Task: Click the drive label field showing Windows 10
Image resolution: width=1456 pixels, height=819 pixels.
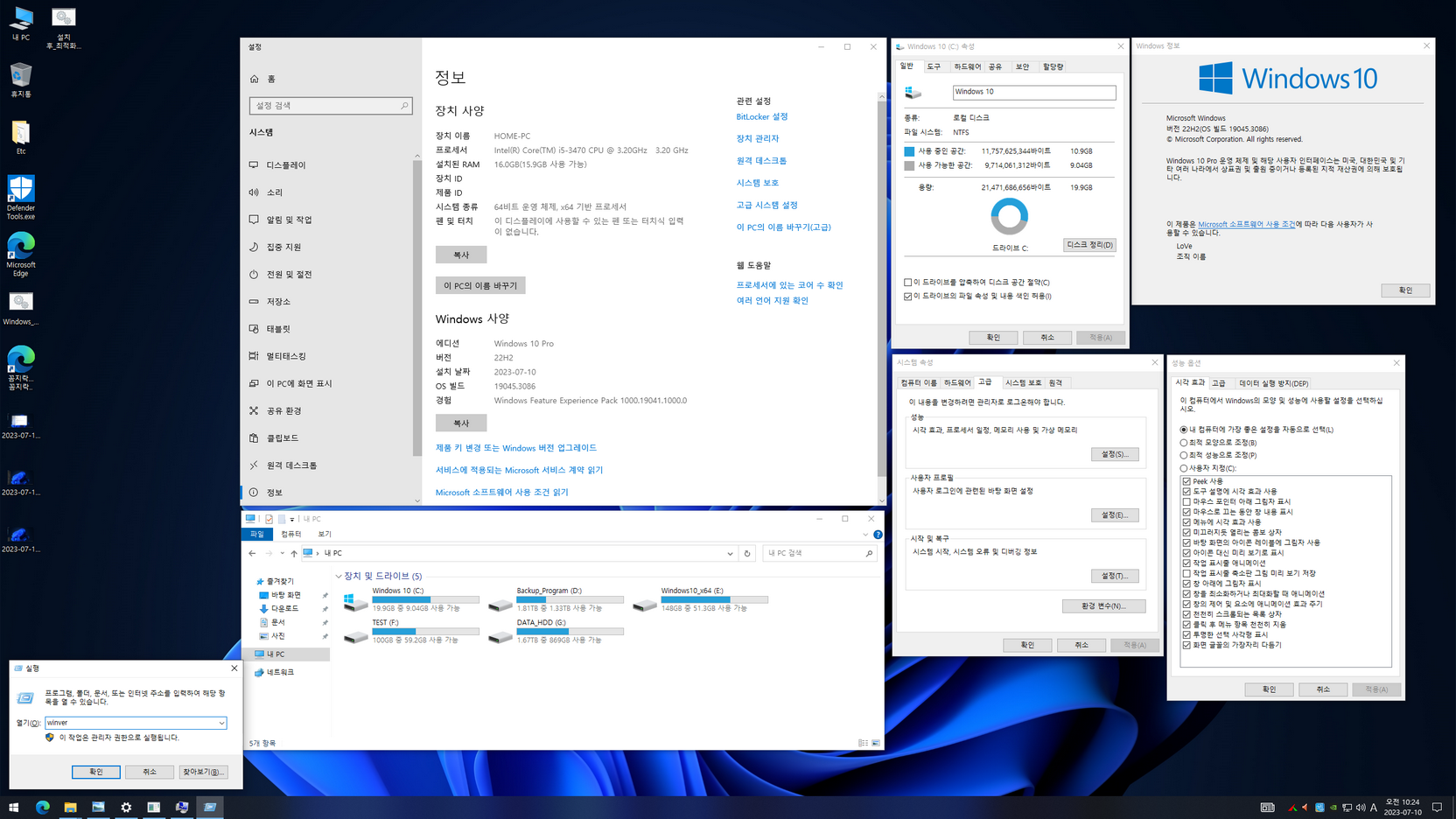Action: click(x=1033, y=92)
